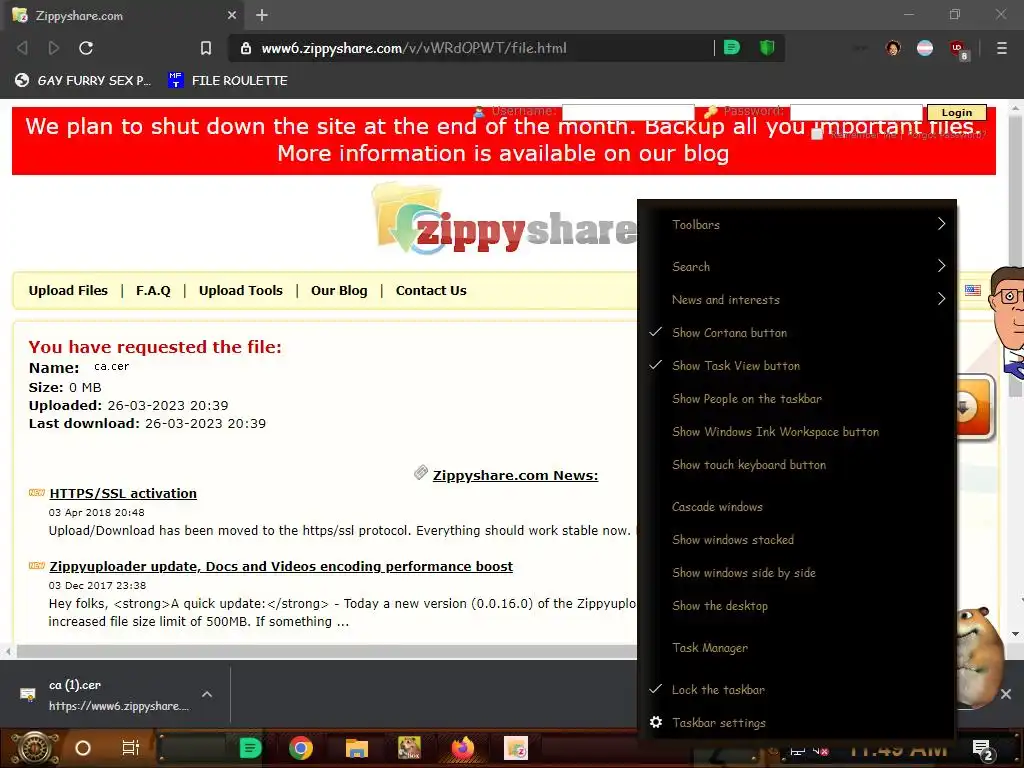Open the HTTPS/SSL activation news link

point(123,494)
